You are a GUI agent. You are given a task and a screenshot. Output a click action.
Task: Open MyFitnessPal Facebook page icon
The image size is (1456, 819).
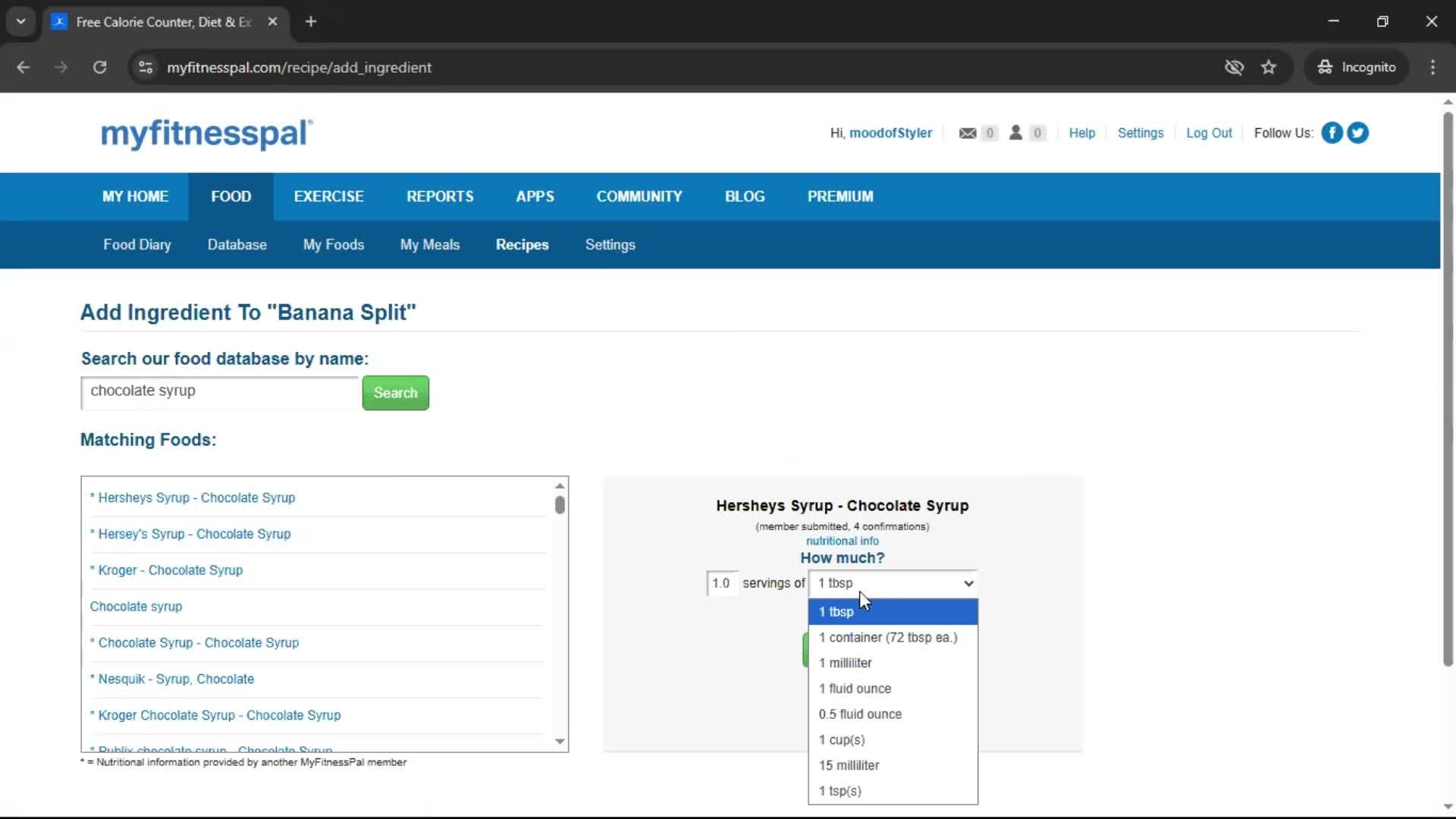click(1332, 133)
